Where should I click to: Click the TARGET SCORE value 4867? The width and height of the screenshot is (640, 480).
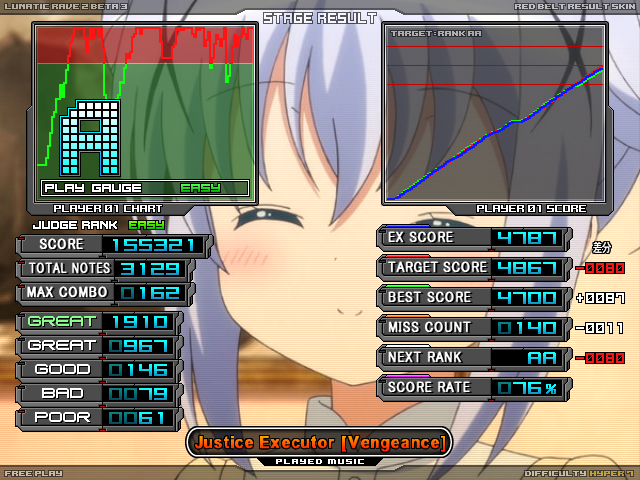pyautogui.click(x=527, y=268)
